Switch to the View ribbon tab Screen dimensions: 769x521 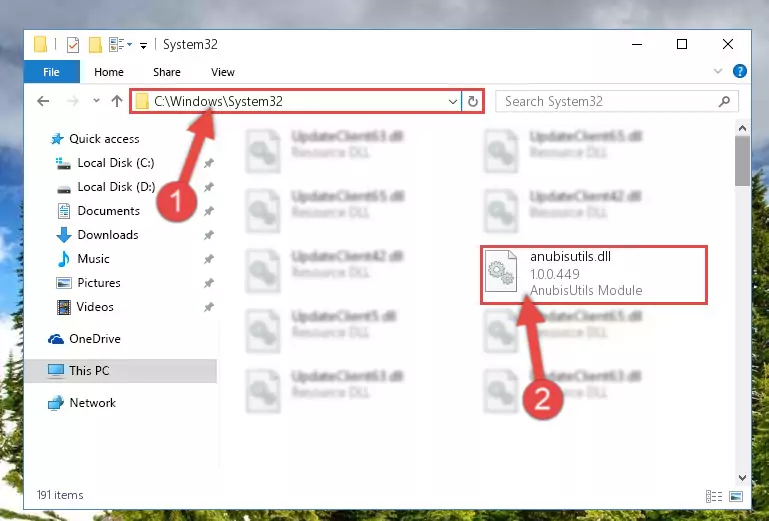click(223, 72)
